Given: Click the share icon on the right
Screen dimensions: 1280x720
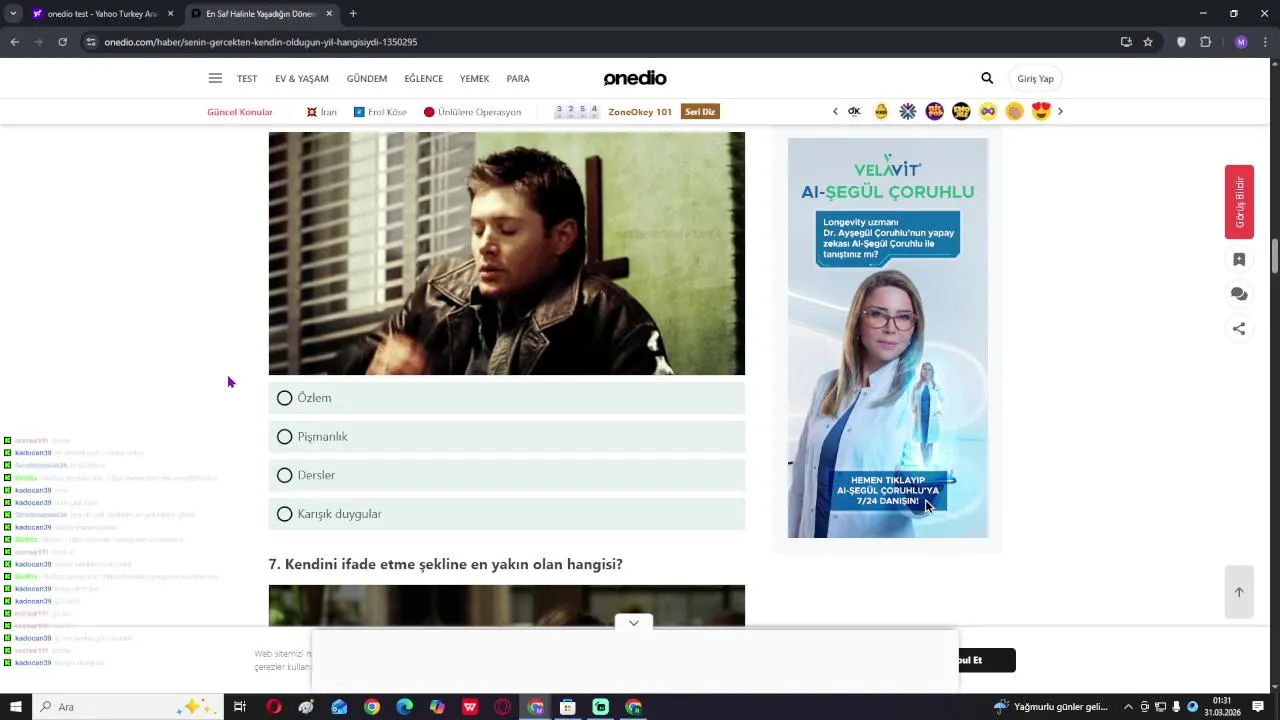Looking at the screenshot, I should 1239,328.
